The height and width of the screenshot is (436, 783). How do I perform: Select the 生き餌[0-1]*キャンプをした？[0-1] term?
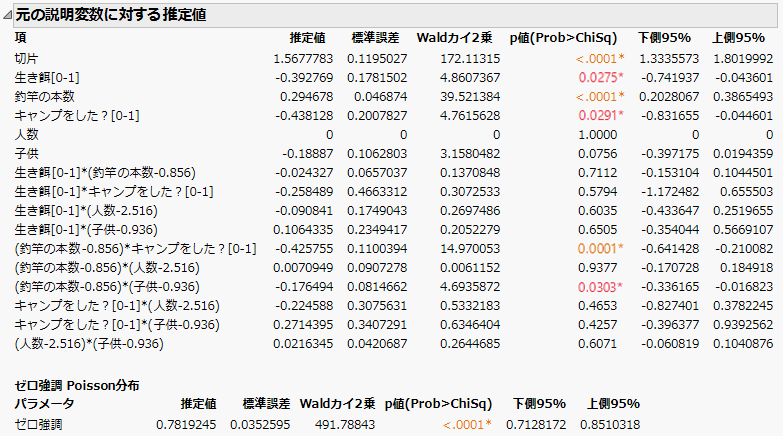pos(114,191)
